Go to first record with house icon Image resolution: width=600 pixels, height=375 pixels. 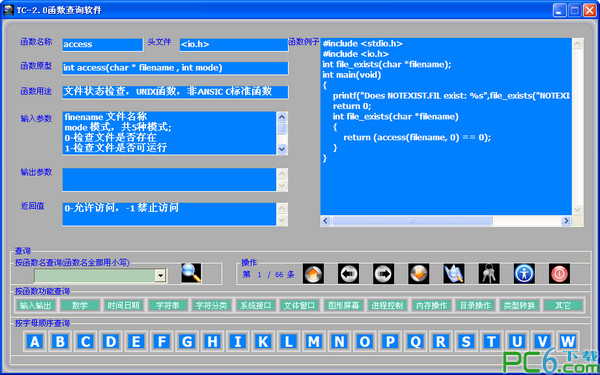click(313, 274)
